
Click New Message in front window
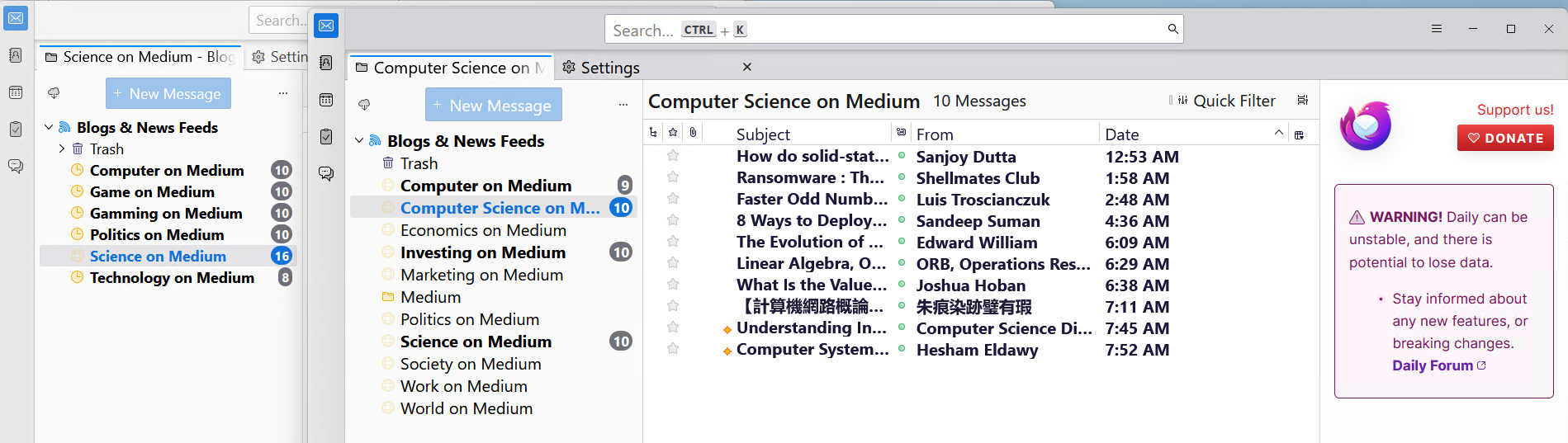tap(494, 105)
